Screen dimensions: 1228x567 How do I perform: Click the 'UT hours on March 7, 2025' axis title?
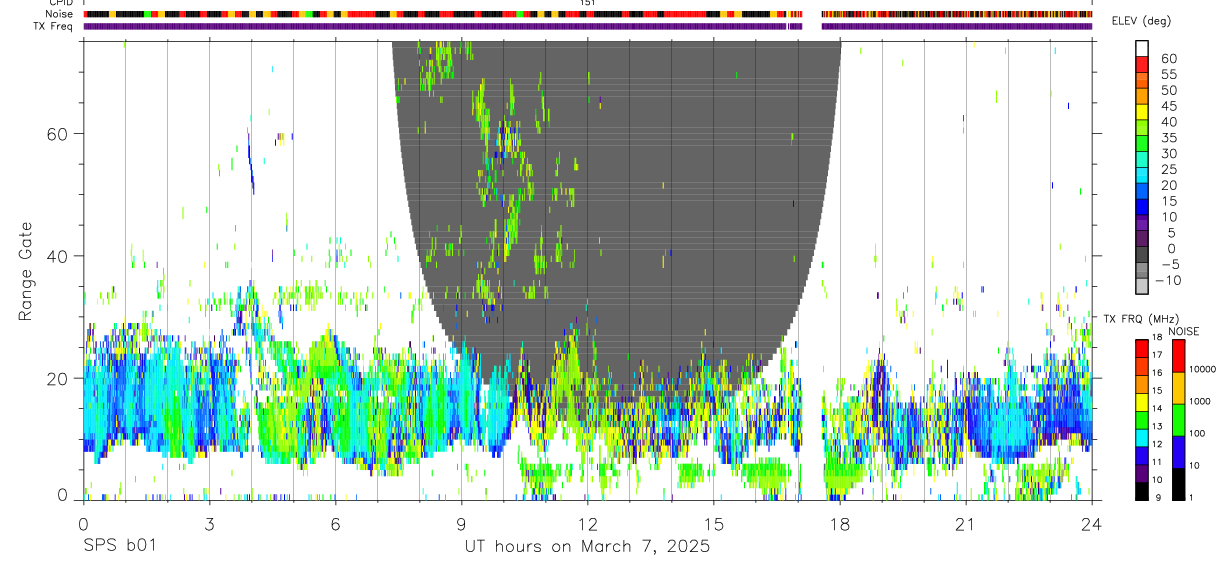[587, 547]
